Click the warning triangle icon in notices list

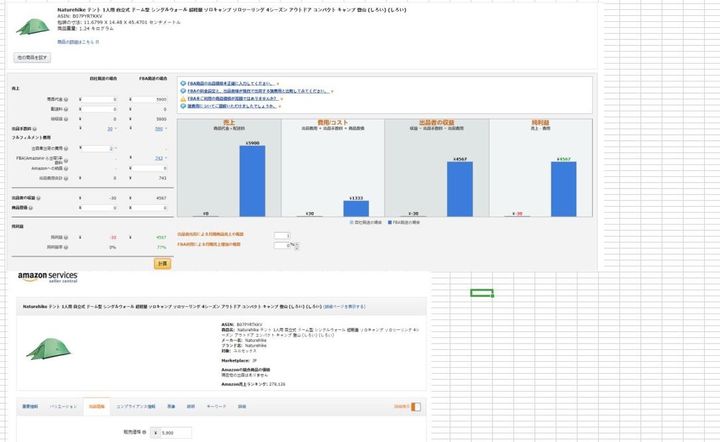click(183, 99)
